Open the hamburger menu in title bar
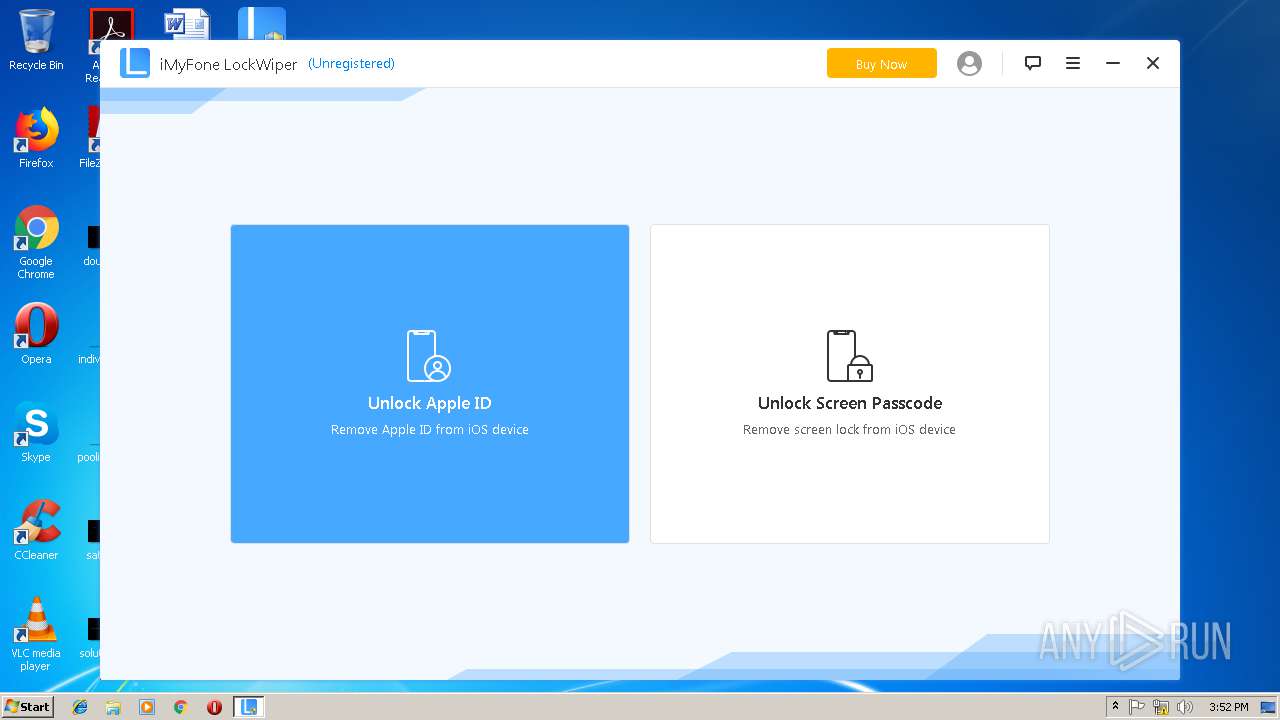The height and width of the screenshot is (720, 1280). pos(1073,63)
